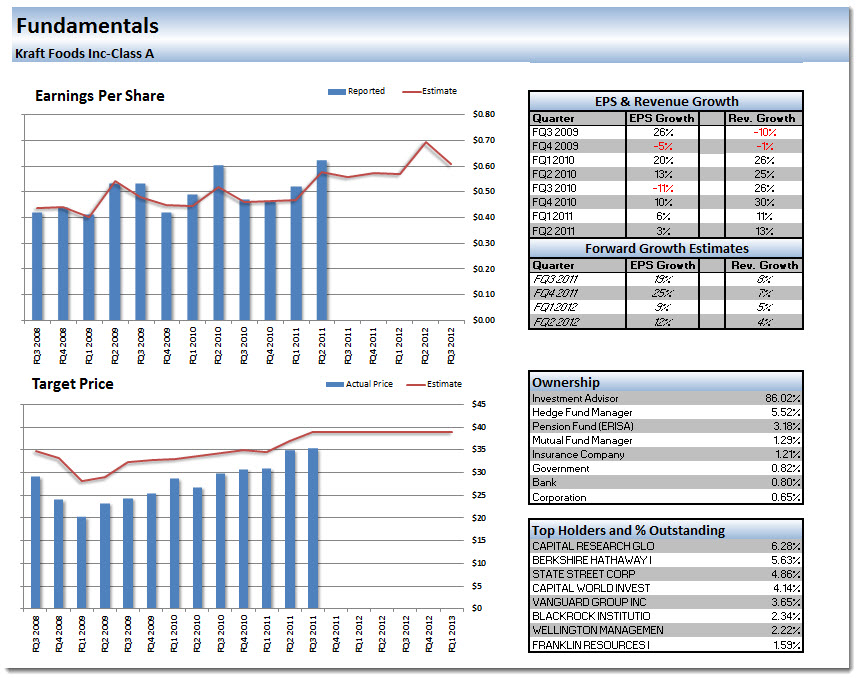Click the Target Price chart title
This screenshot has width=859, height=678.
(72, 384)
